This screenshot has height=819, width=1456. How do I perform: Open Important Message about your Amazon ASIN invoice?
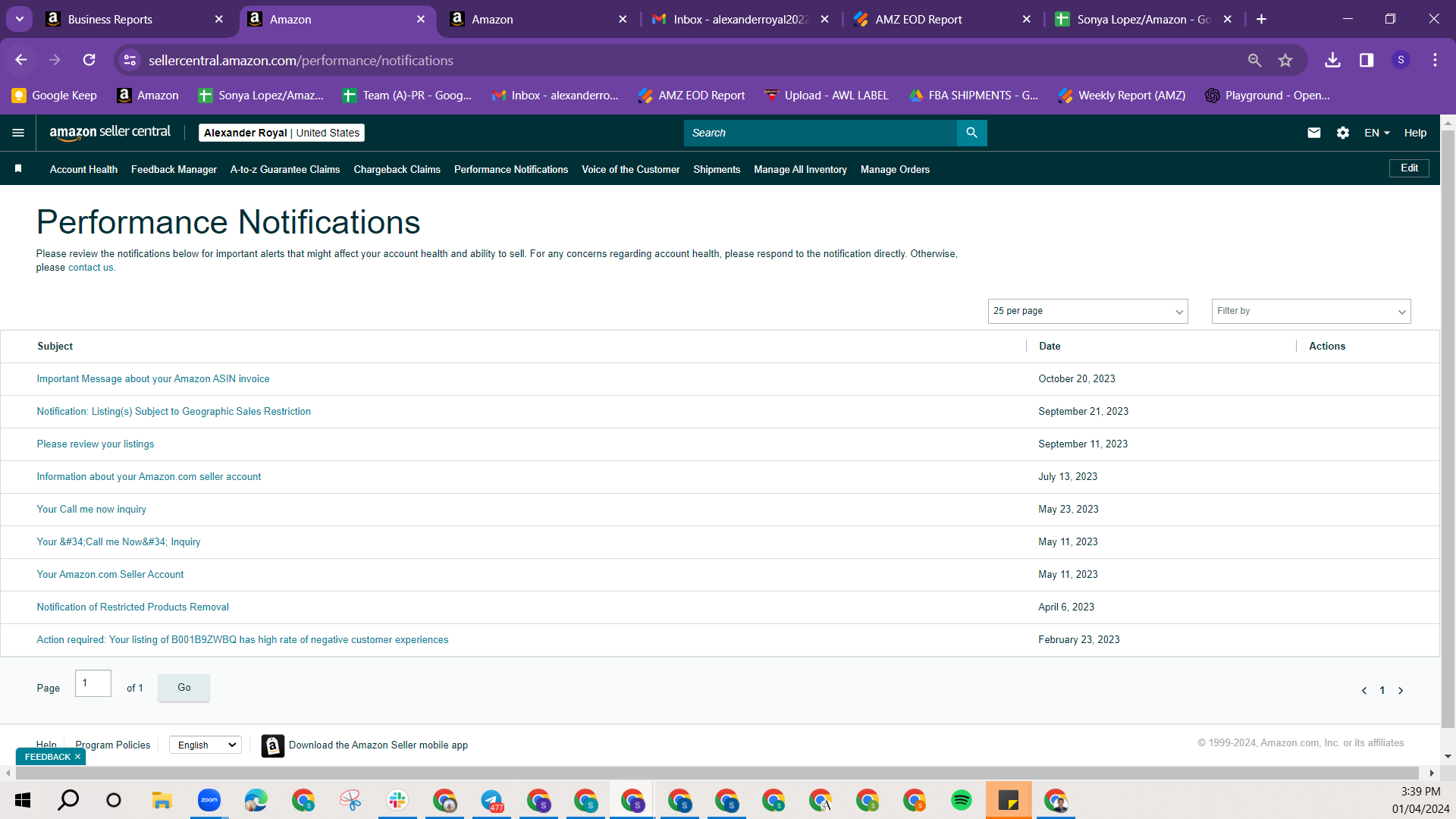tap(153, 379)
